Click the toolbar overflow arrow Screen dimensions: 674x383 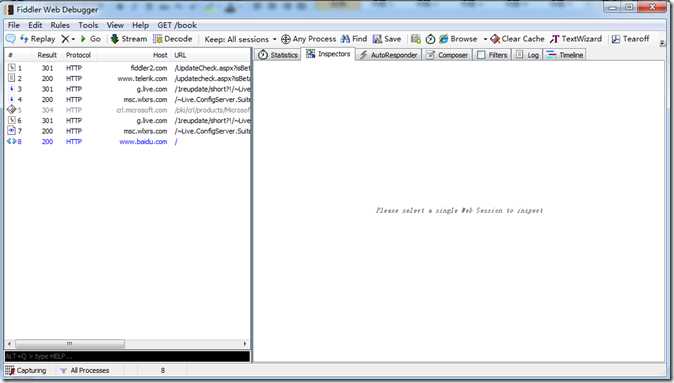tap(662, 43)
